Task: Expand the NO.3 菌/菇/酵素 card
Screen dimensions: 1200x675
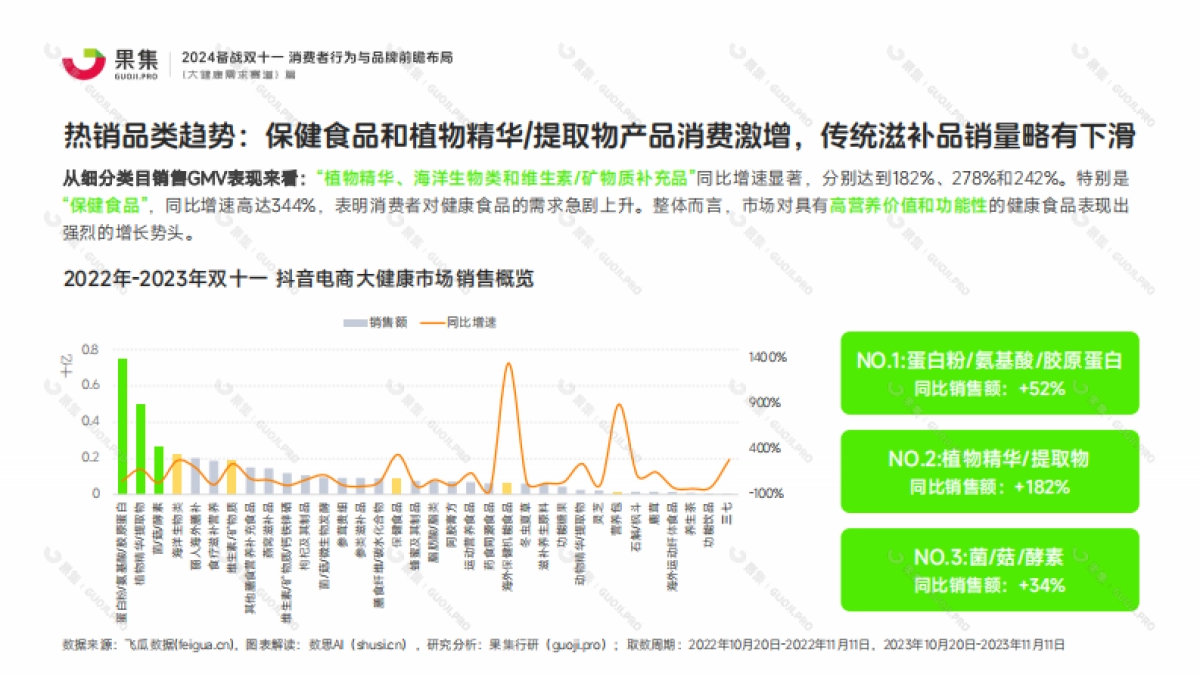Action: click(x=989, y=571)
